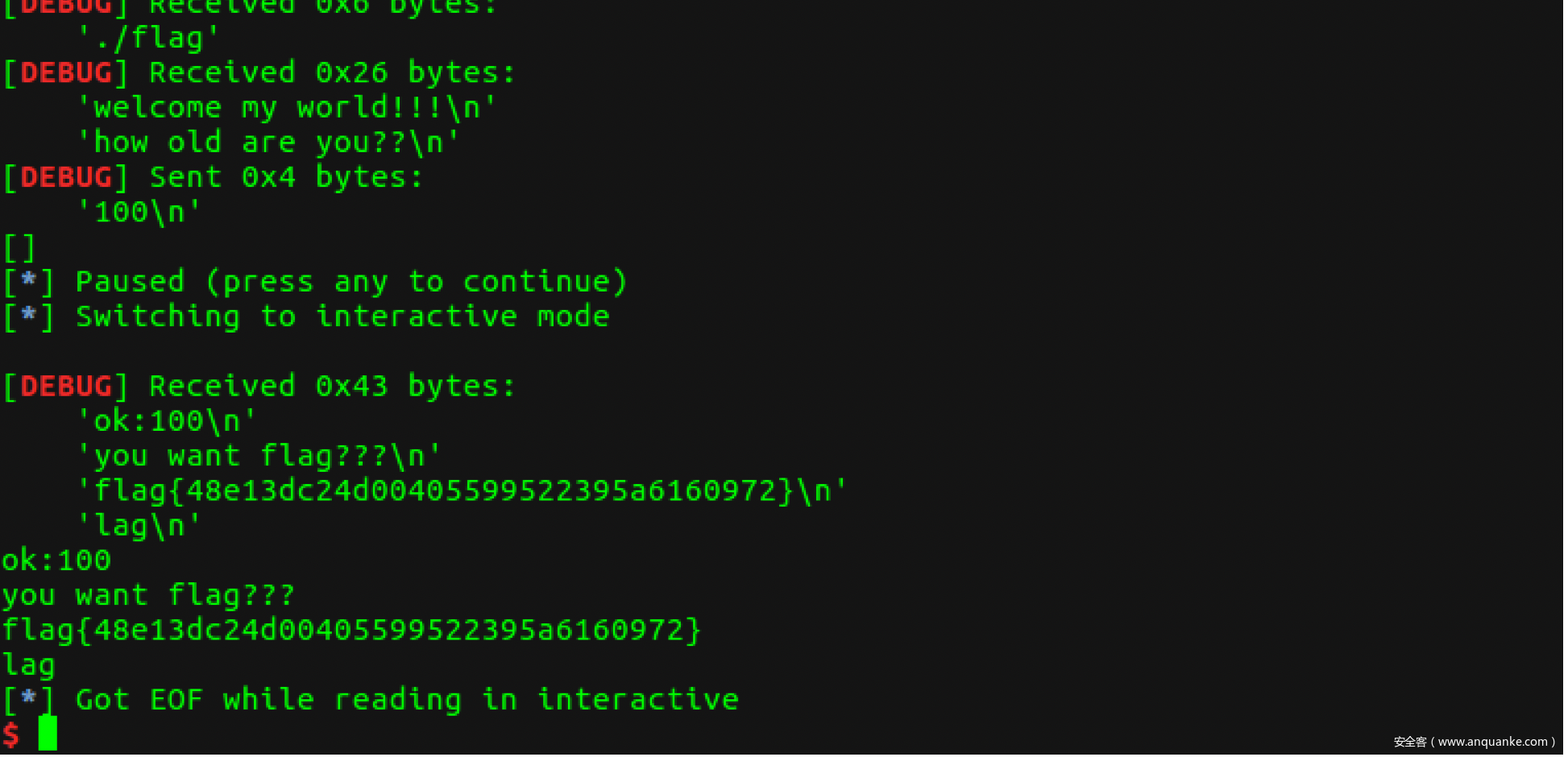Click the 'Received 0x26 bytes' debug line
Image resolution: width=1568 pixels, height=757 pixels.
(331, 73)
